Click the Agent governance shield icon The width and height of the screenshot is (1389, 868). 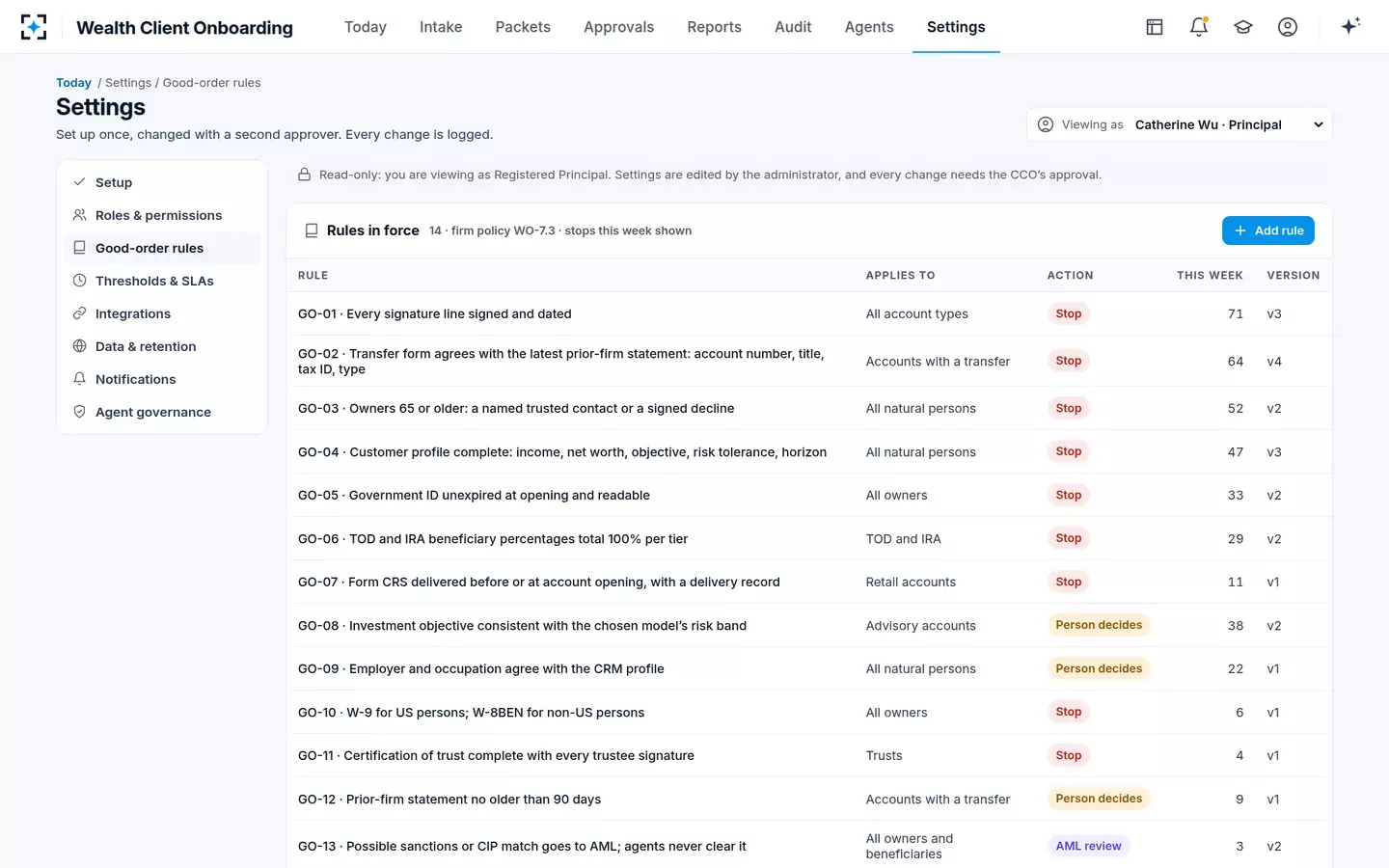80,412
